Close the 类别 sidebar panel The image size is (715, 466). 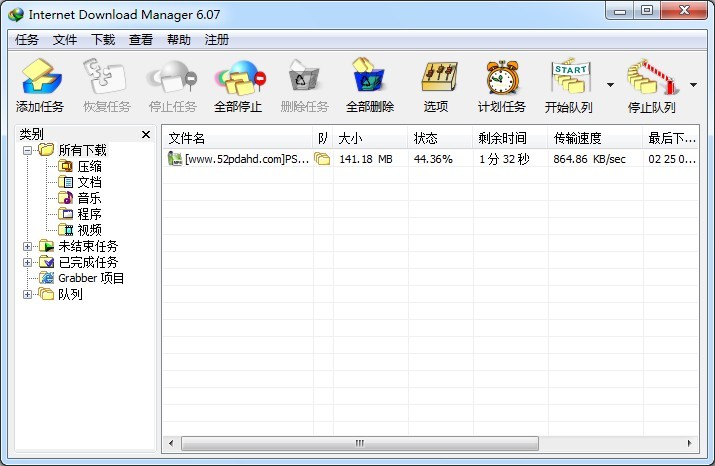[146, 134]
